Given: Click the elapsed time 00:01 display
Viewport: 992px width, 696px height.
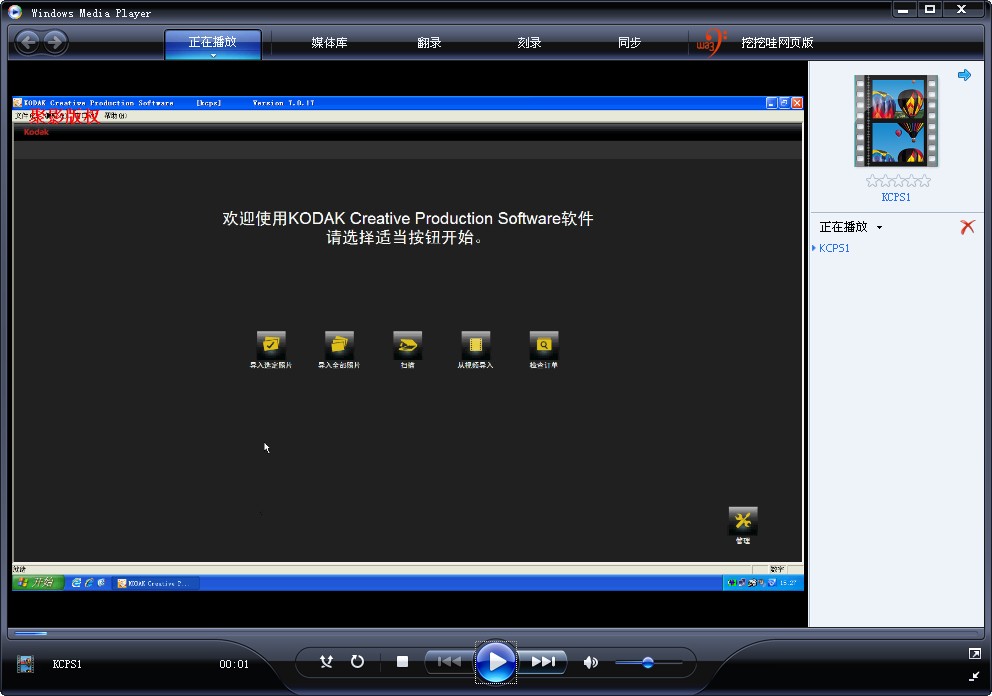Looking at the screenshot, I should coord(234,664).
